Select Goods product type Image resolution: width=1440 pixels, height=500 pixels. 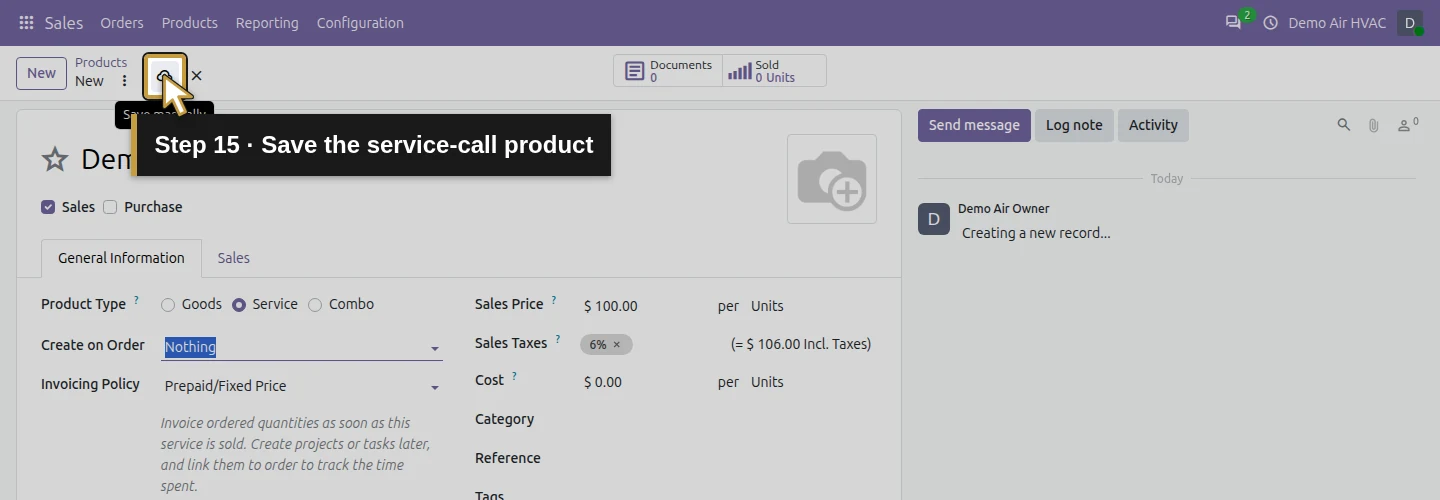(x=168, y=305)
